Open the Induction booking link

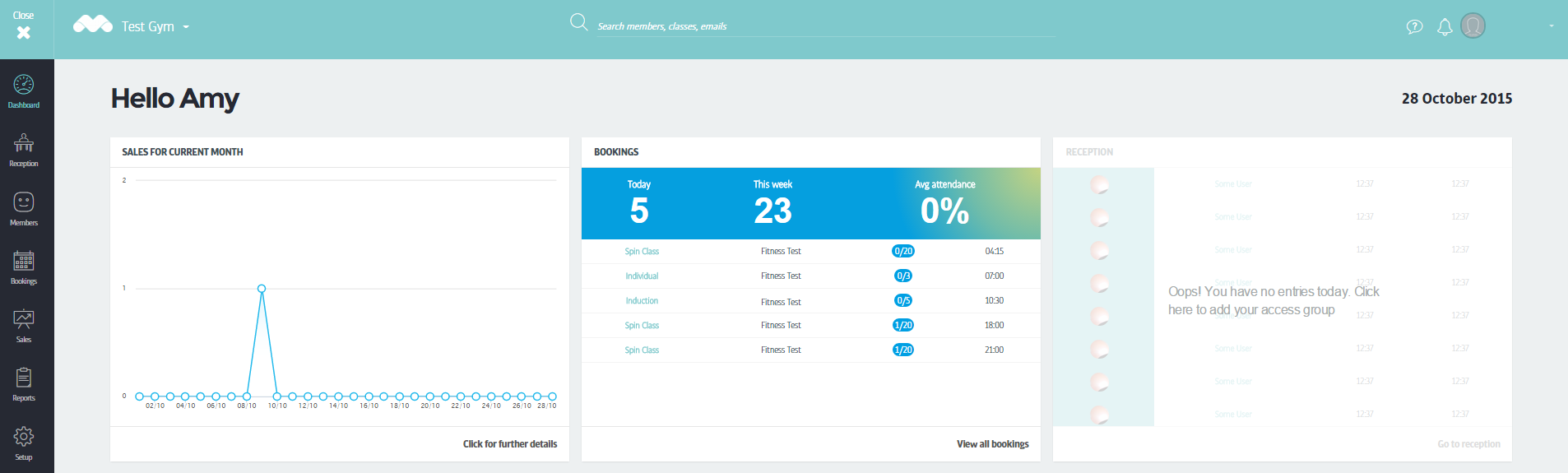tap(642, 301)
